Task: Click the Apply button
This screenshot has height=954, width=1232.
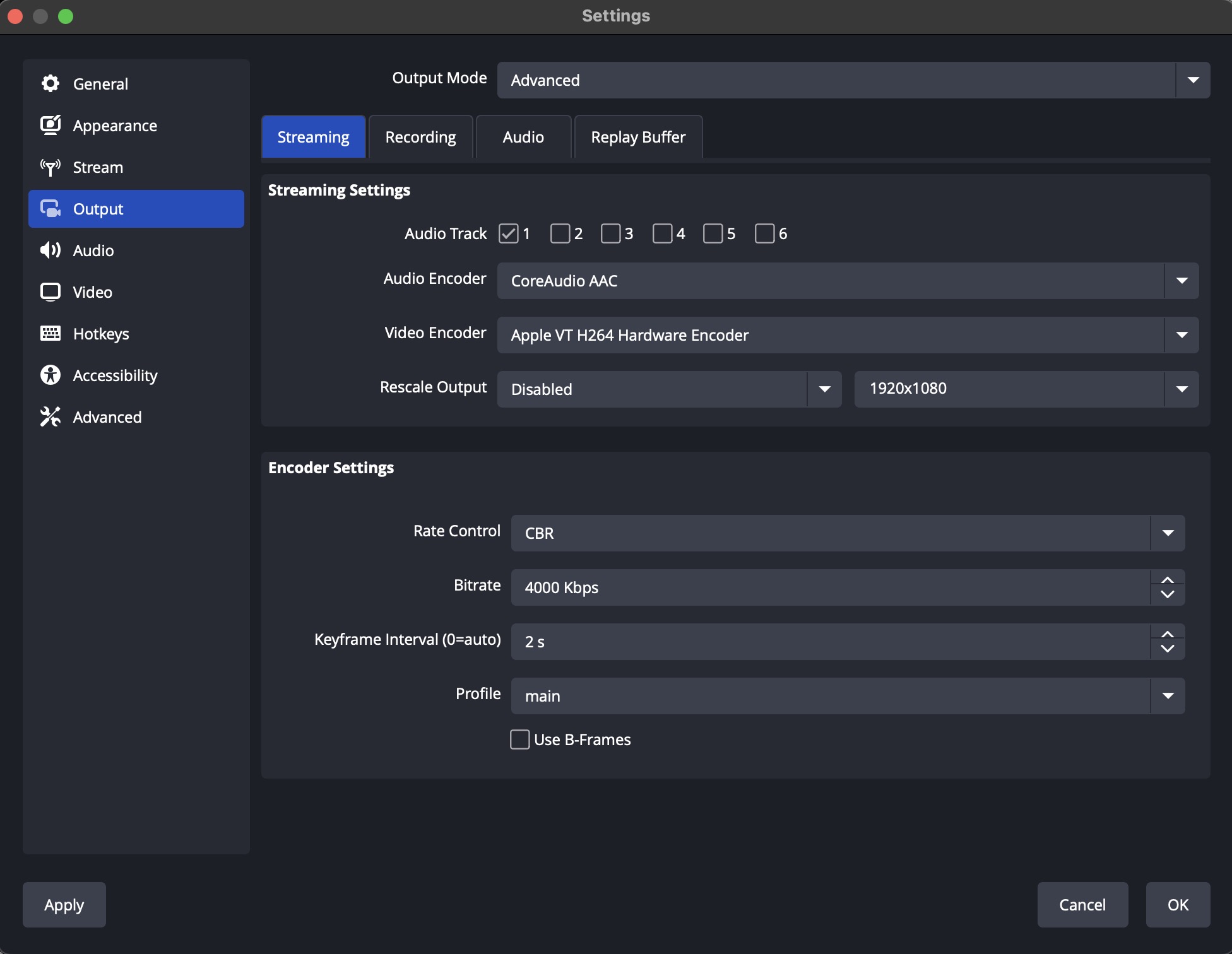Action: pyautogui.click(x=64, y=905)
